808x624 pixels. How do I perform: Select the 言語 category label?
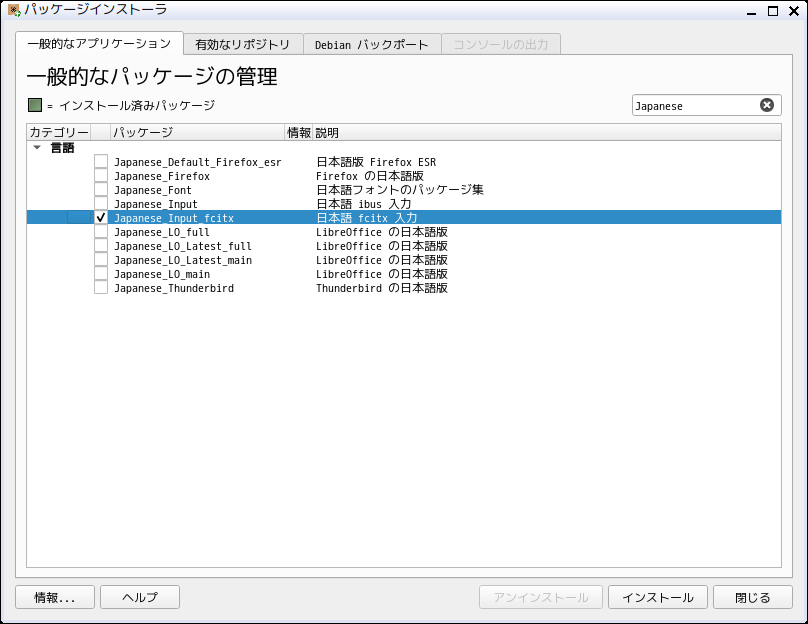[62, 148]
